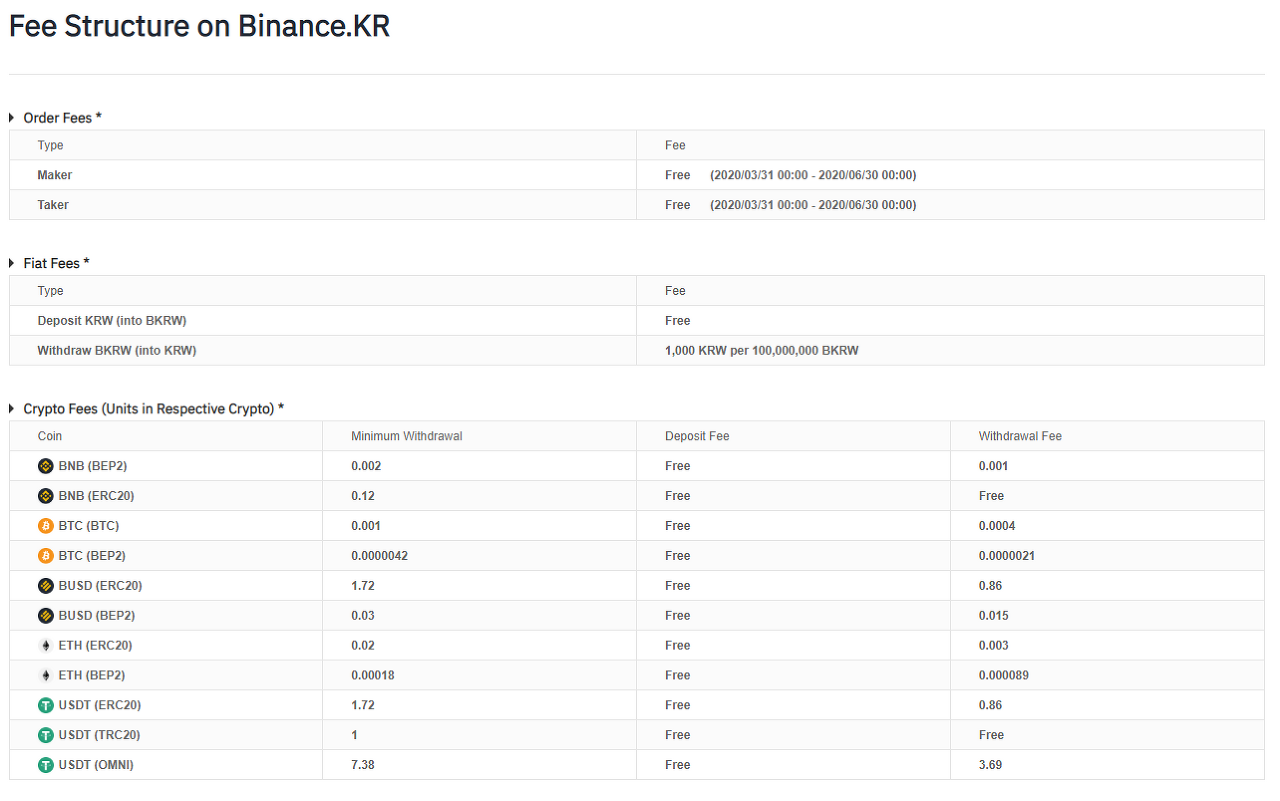Click the Coin column header
The height and width of the screenshot is (801, 1280).
[x=50, y=436]
